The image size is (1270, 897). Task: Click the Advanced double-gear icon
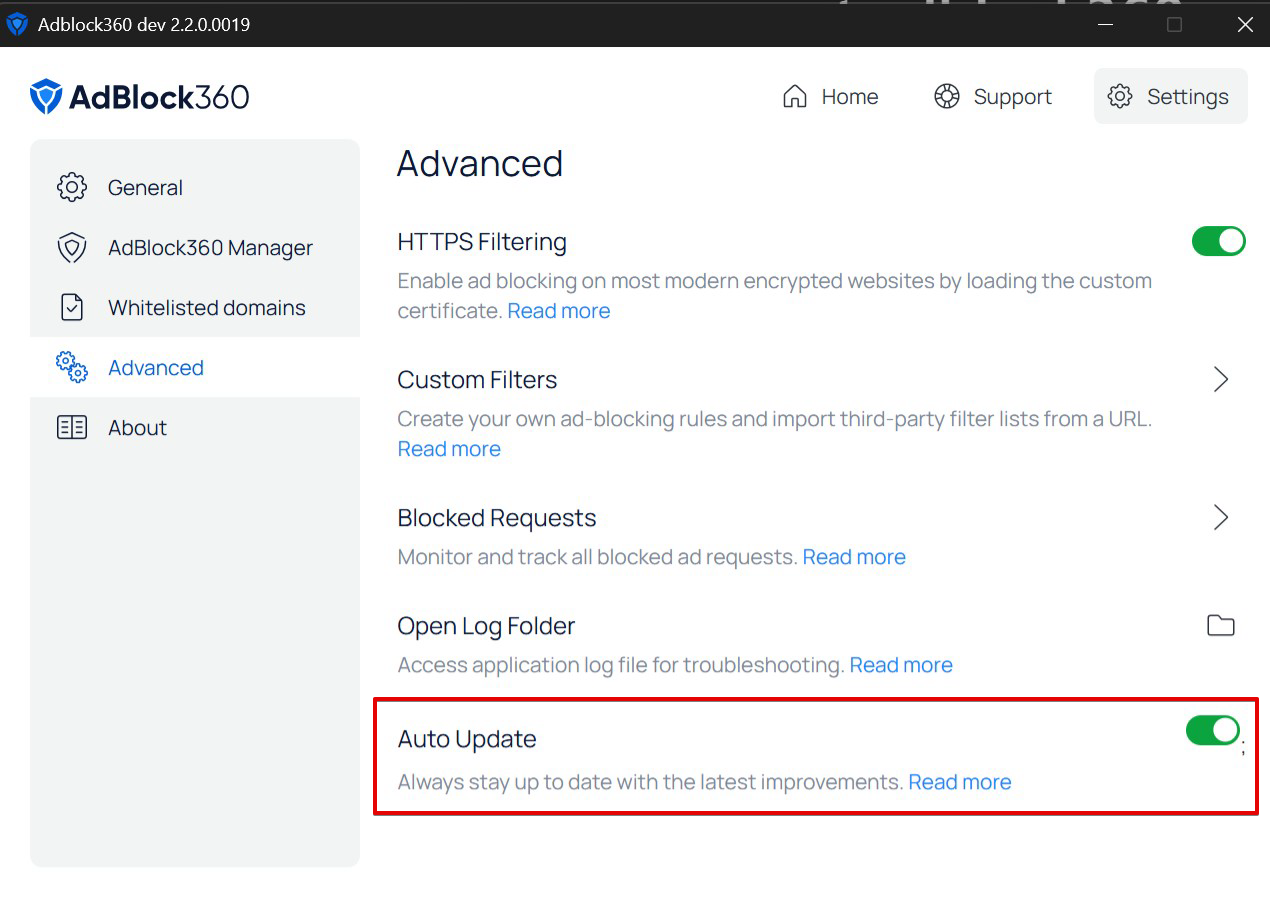72,368
